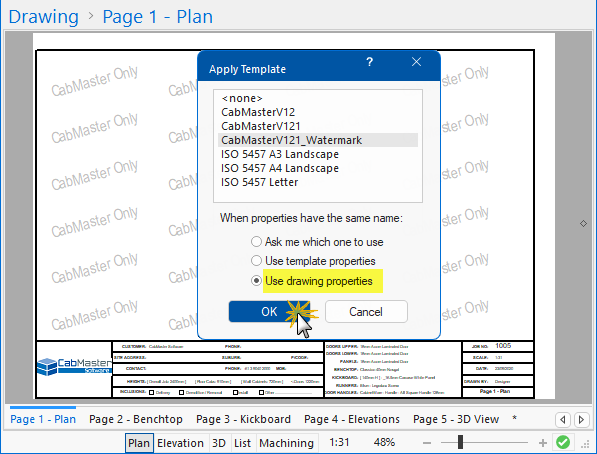Image resolution: width=597 pixels, height=454 pixels.
Task: Toggle Delivery checkbox in title block
Action: 152,392
